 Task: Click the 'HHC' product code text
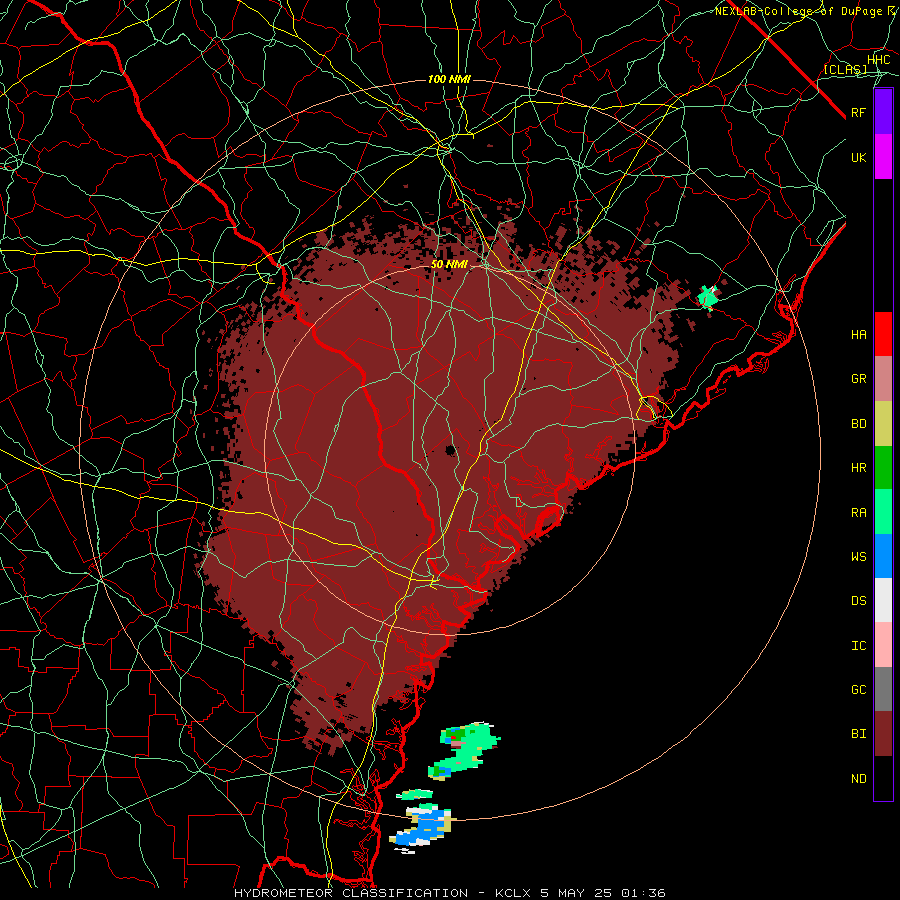click(879, 60)
